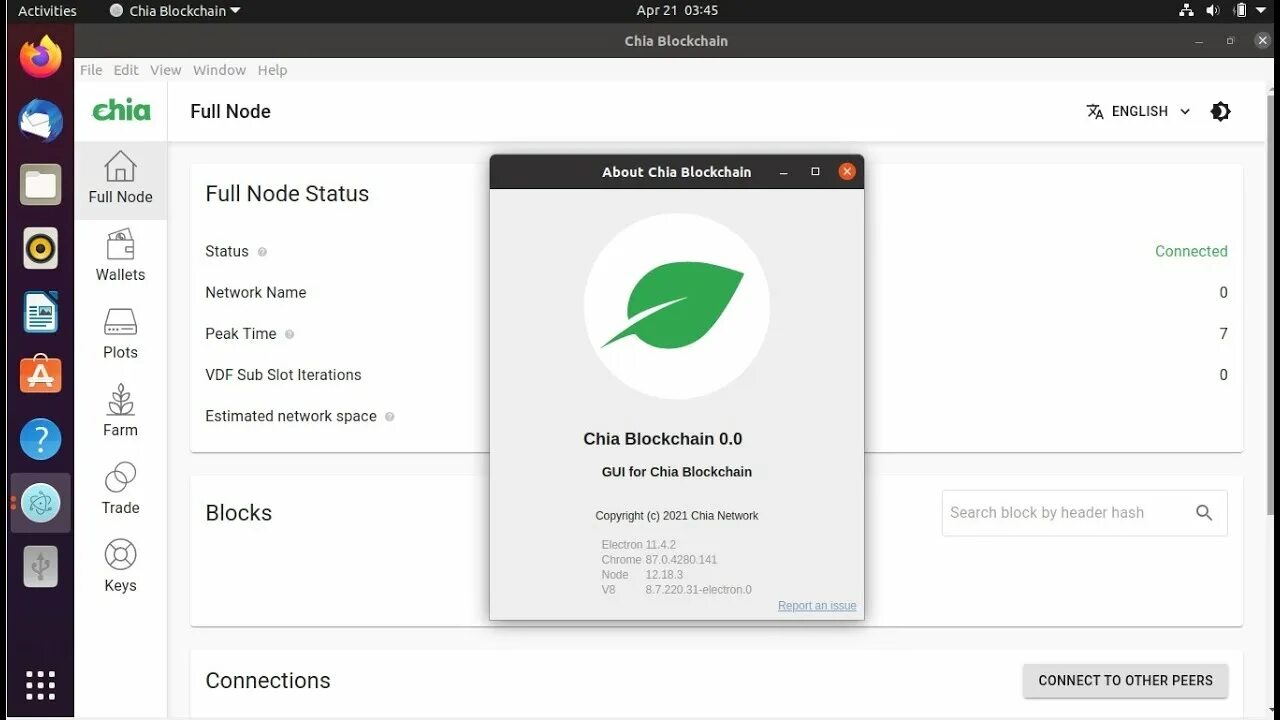This screenshot has height=720, width=1280.
Task: Click the Chia Blockchain 0.0 version text
Action: 663,439
